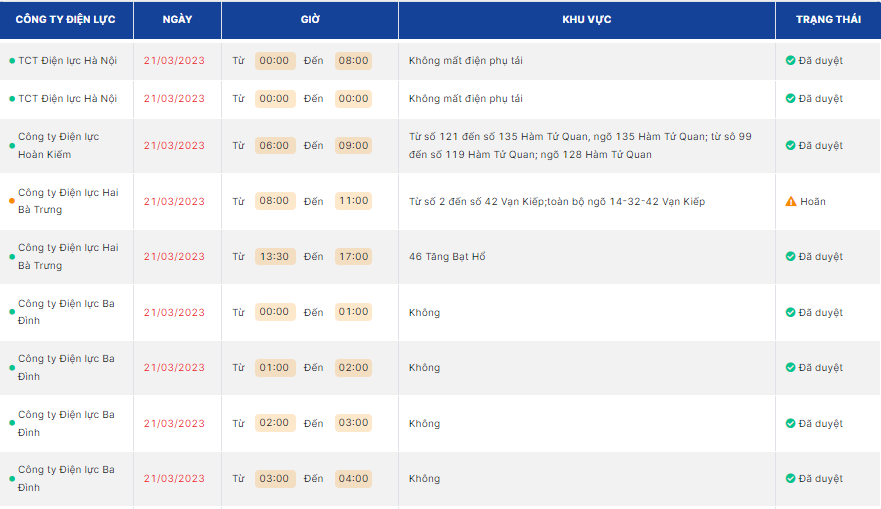This screenshot has width=881, height=509.
Task: Click the orange warning triangle beside Hoãn
Action: coord(791,201)
